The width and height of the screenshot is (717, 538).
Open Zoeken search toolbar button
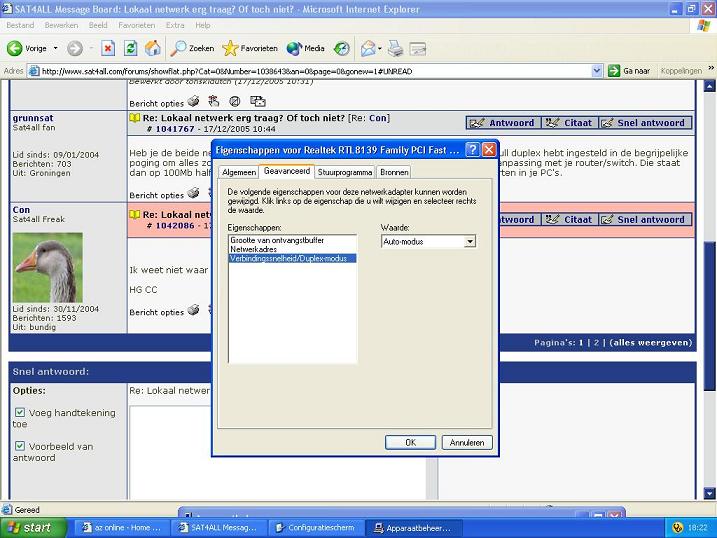(192, 48)
